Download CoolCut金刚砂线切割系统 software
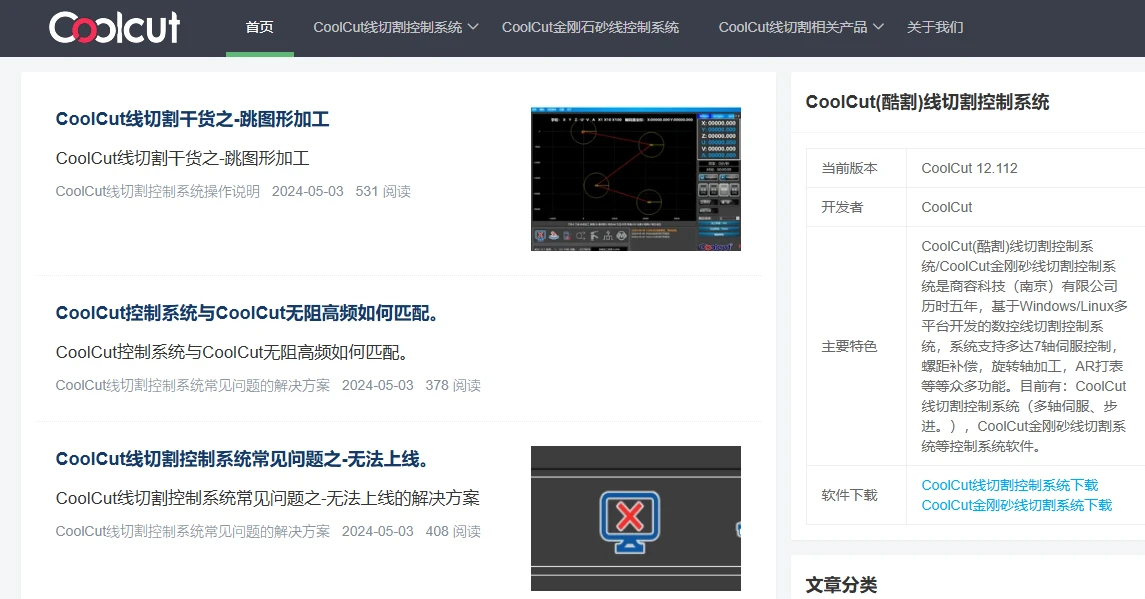 pyautogui.click(x=1016, y=505)
